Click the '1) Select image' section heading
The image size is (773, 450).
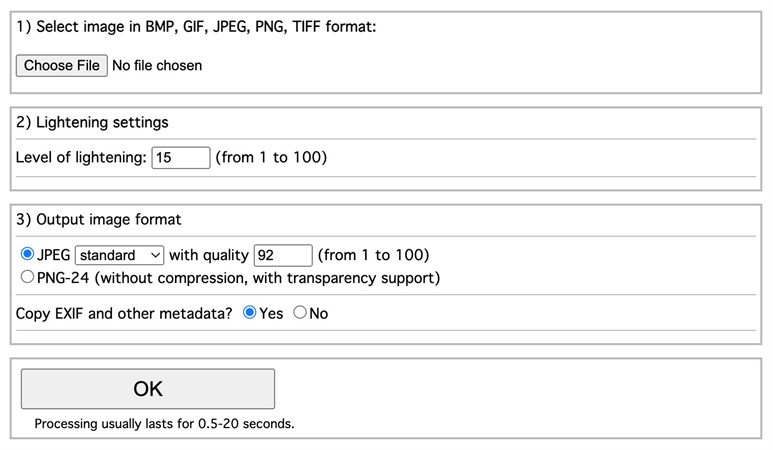pos(196,27)
